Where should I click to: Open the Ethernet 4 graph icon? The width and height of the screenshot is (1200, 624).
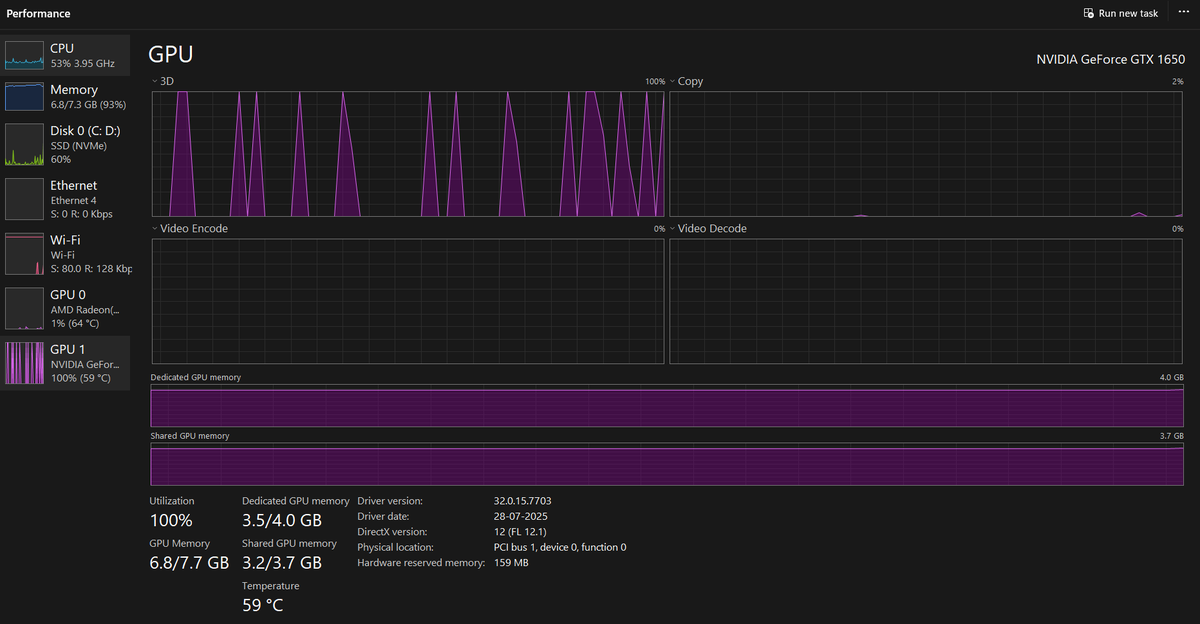point(25,199)
